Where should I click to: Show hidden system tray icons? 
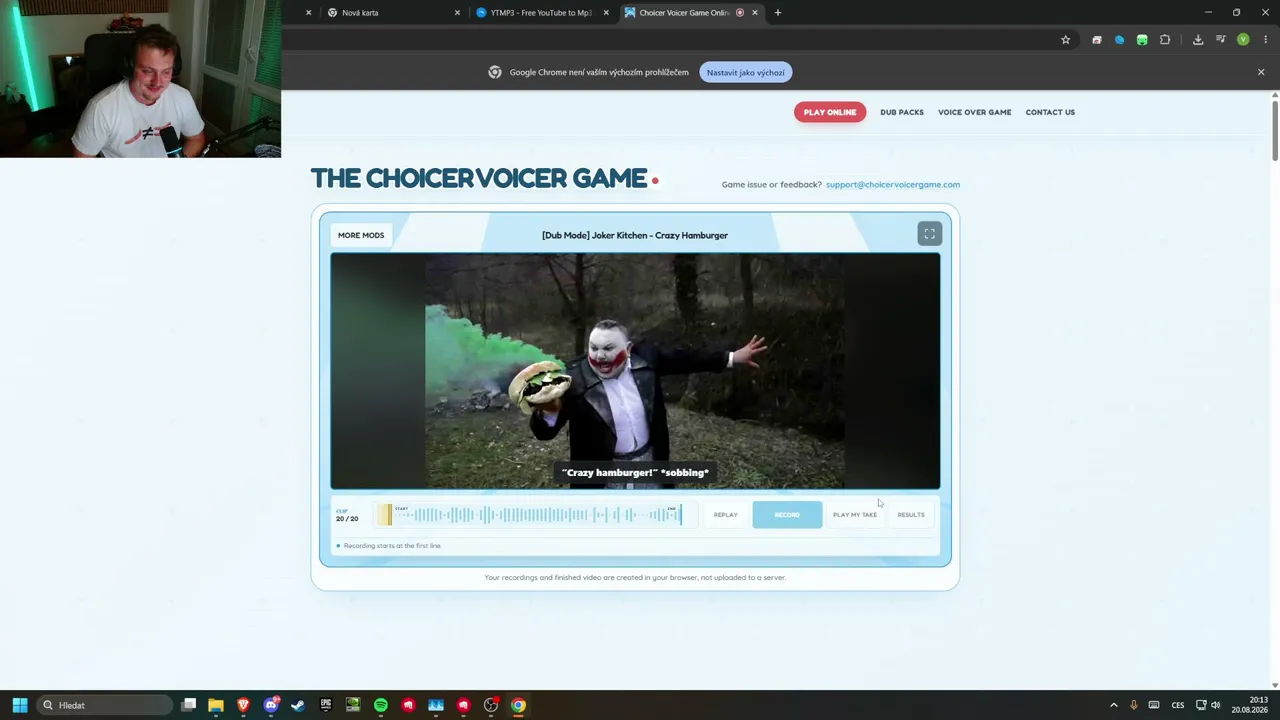click(x=1114, y=705)
